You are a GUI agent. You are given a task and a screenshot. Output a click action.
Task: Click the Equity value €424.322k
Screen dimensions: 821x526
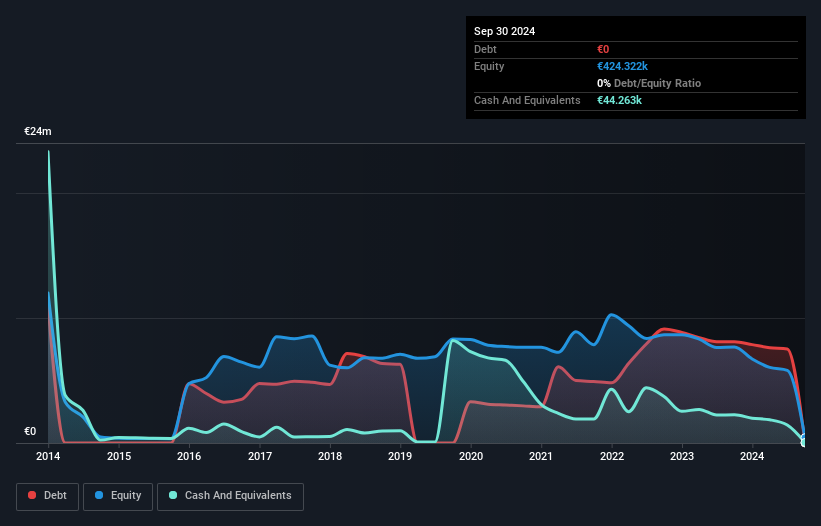tap(622, 66)
